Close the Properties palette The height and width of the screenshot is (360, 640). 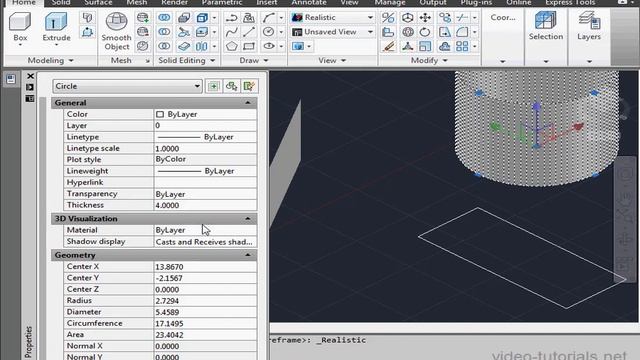(x=30, y=76)
